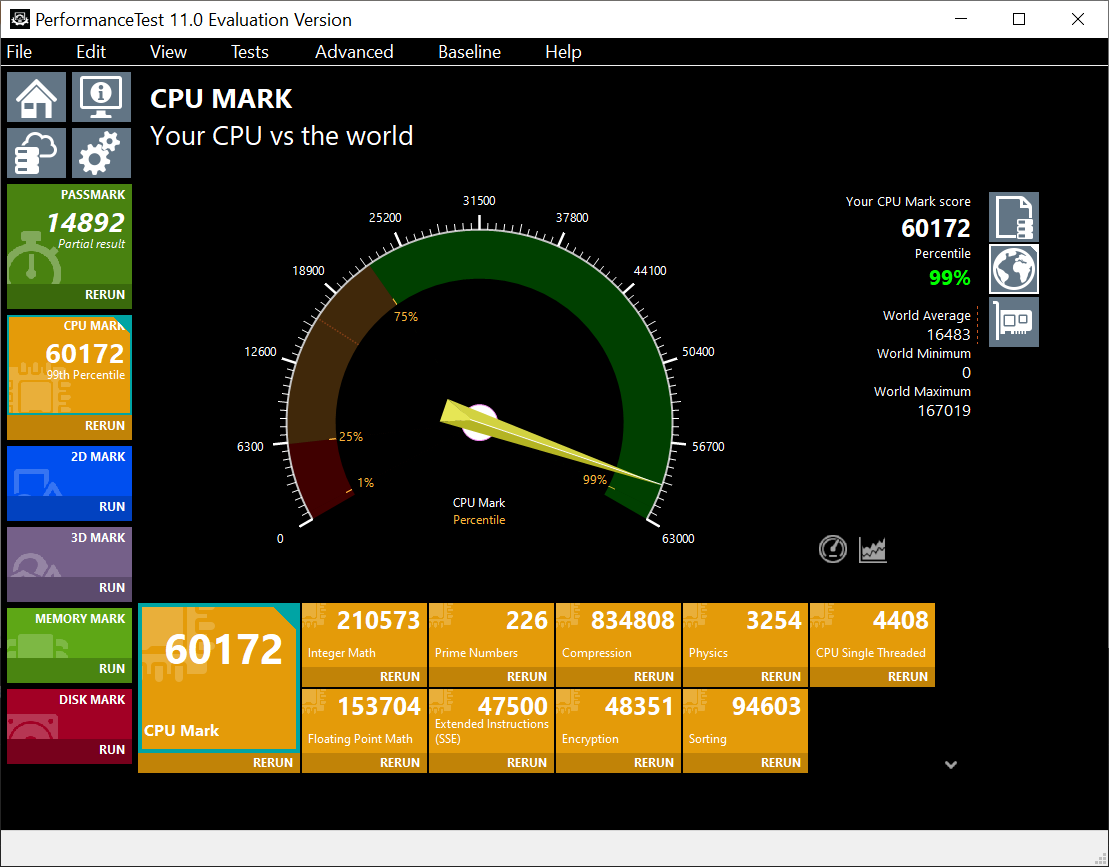The height and width of the screenshot is (867, 1109).
Task: Run the 2D Mark test
Action: [x=111, y=506]
